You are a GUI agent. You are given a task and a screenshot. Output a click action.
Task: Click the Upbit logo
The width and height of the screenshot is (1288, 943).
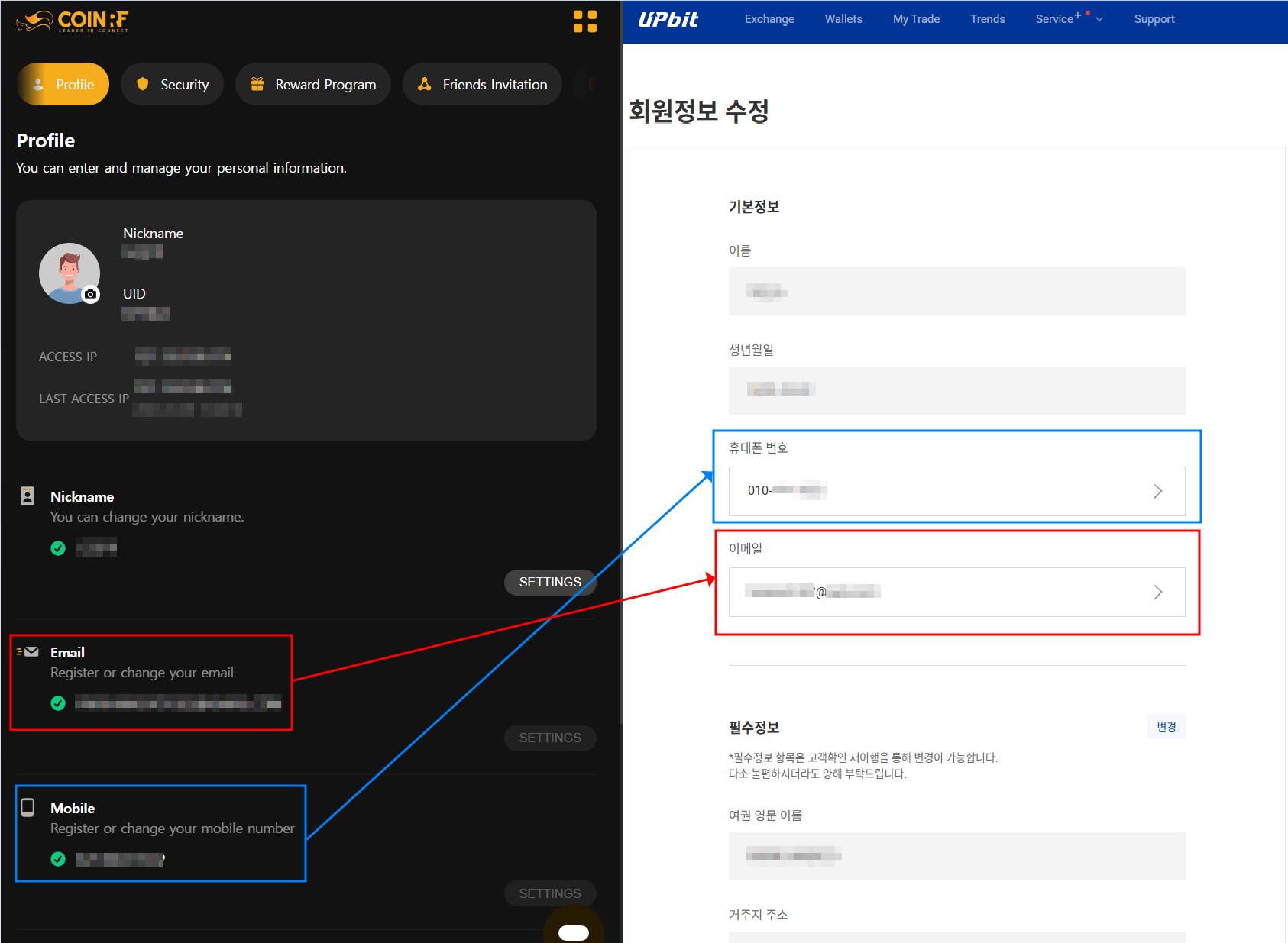[x=668, y=20]
